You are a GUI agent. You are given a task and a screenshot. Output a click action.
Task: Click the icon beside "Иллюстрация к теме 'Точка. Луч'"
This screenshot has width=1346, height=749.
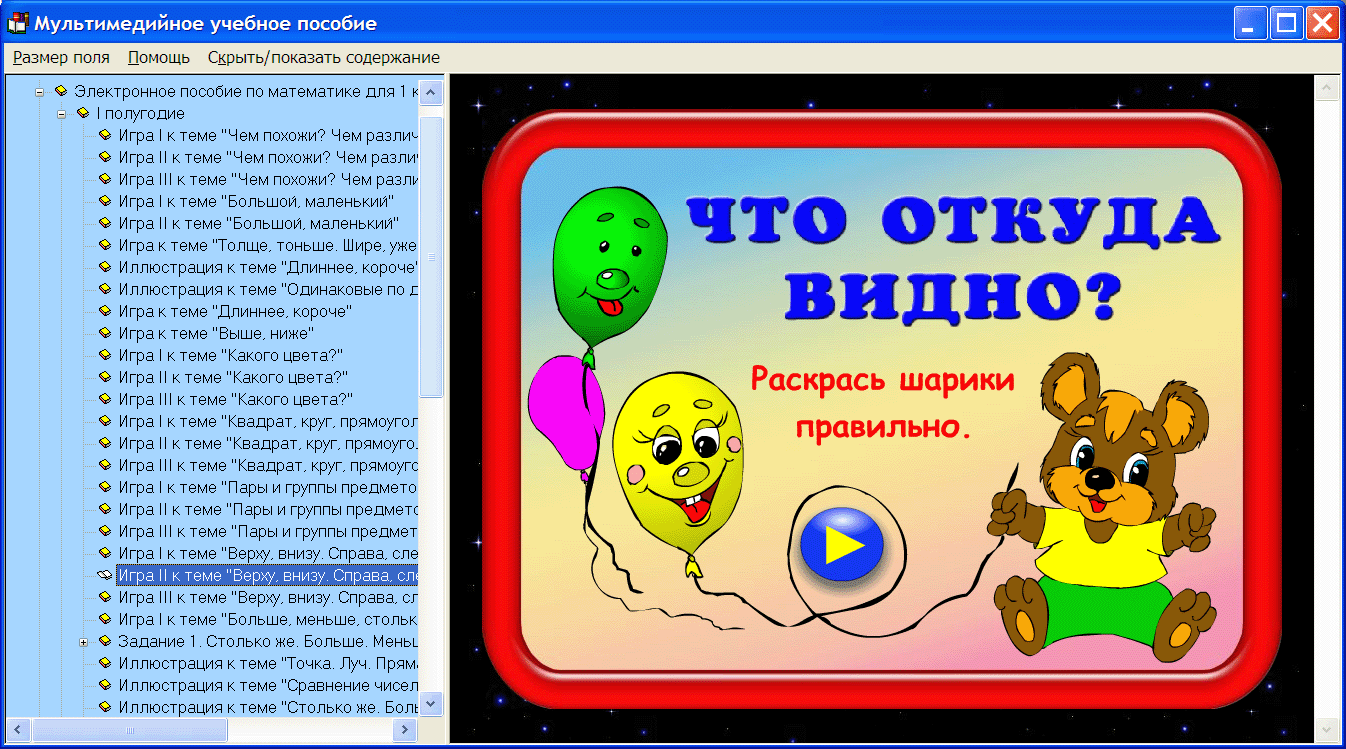click(x=104, y=663)
